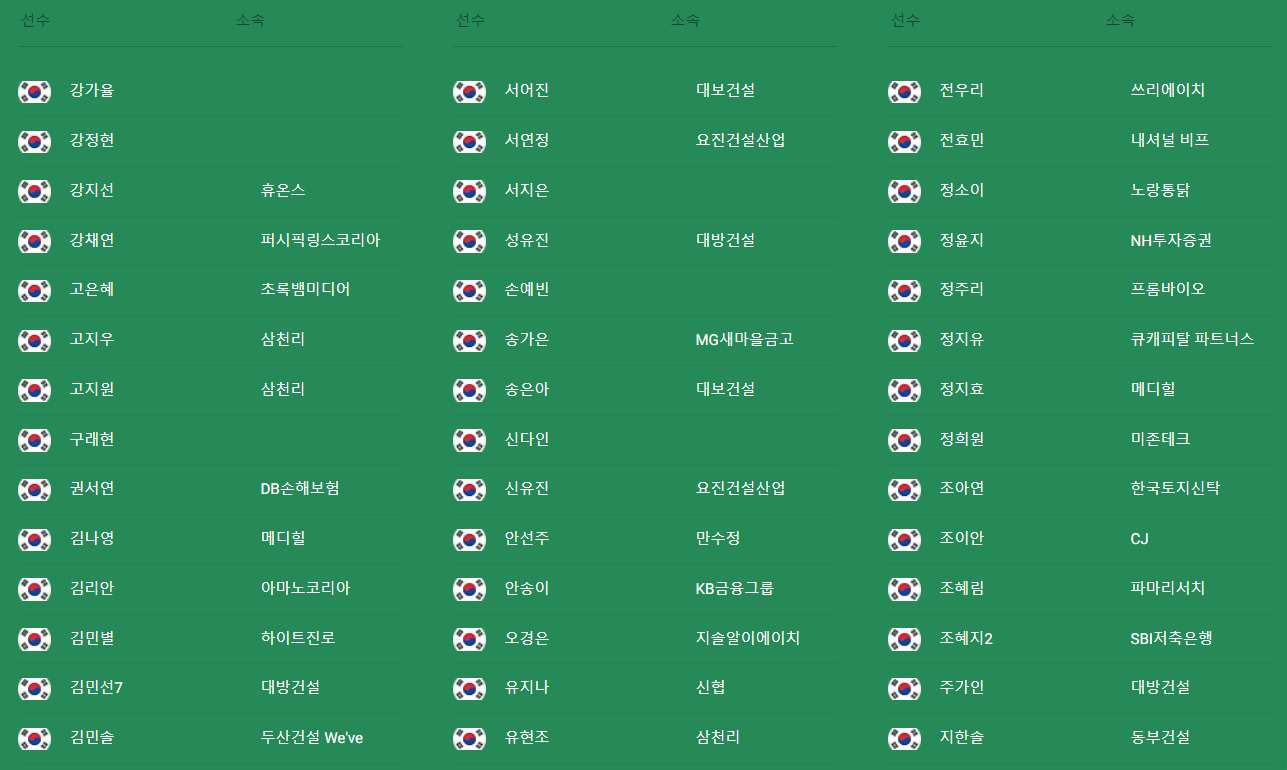
Task: Click sponsor 하이트진로
Action: pos(298,638)
